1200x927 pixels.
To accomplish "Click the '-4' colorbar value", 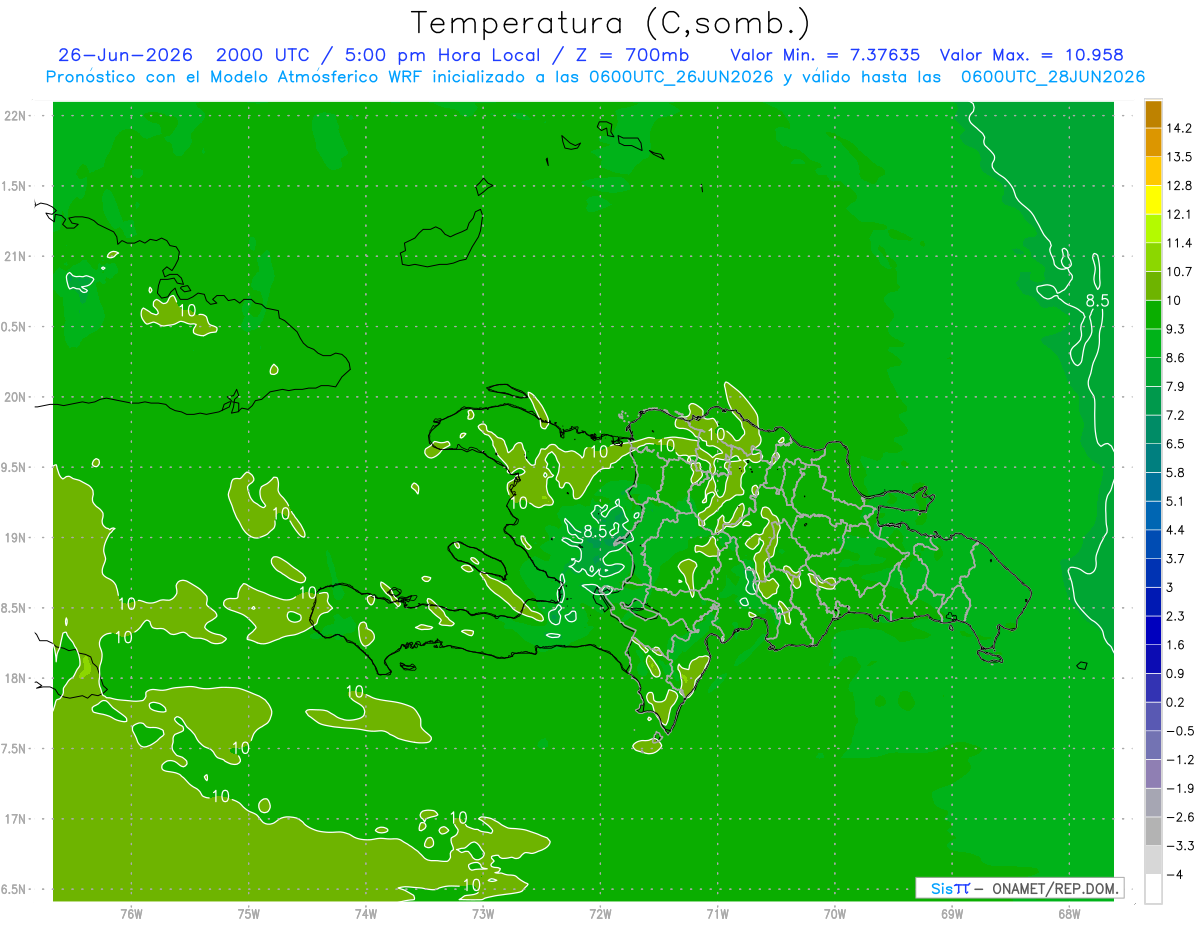I will [1173, 874].
